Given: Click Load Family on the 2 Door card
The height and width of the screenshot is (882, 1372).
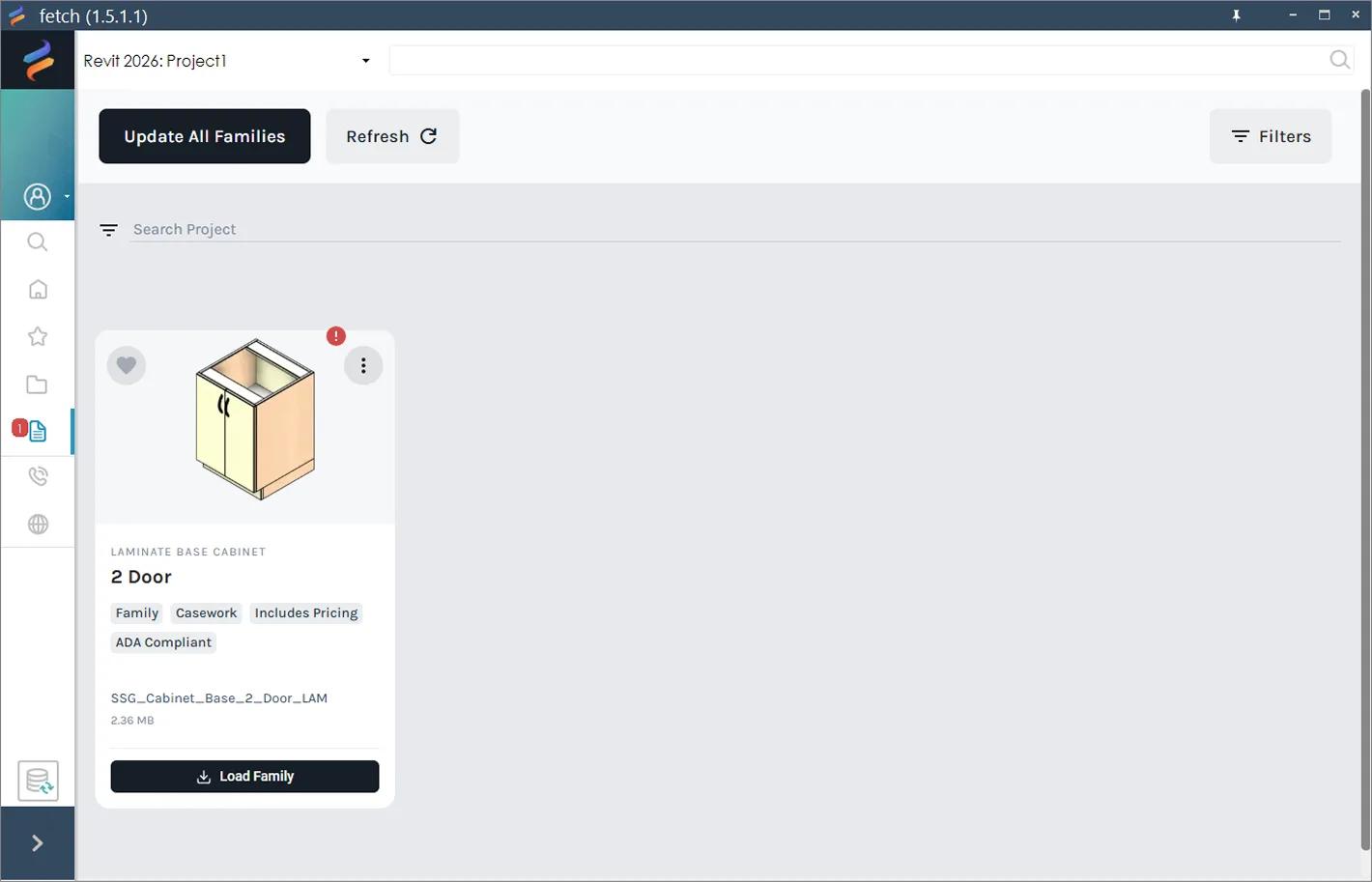Looking at the screenshot, I should 244,777.
